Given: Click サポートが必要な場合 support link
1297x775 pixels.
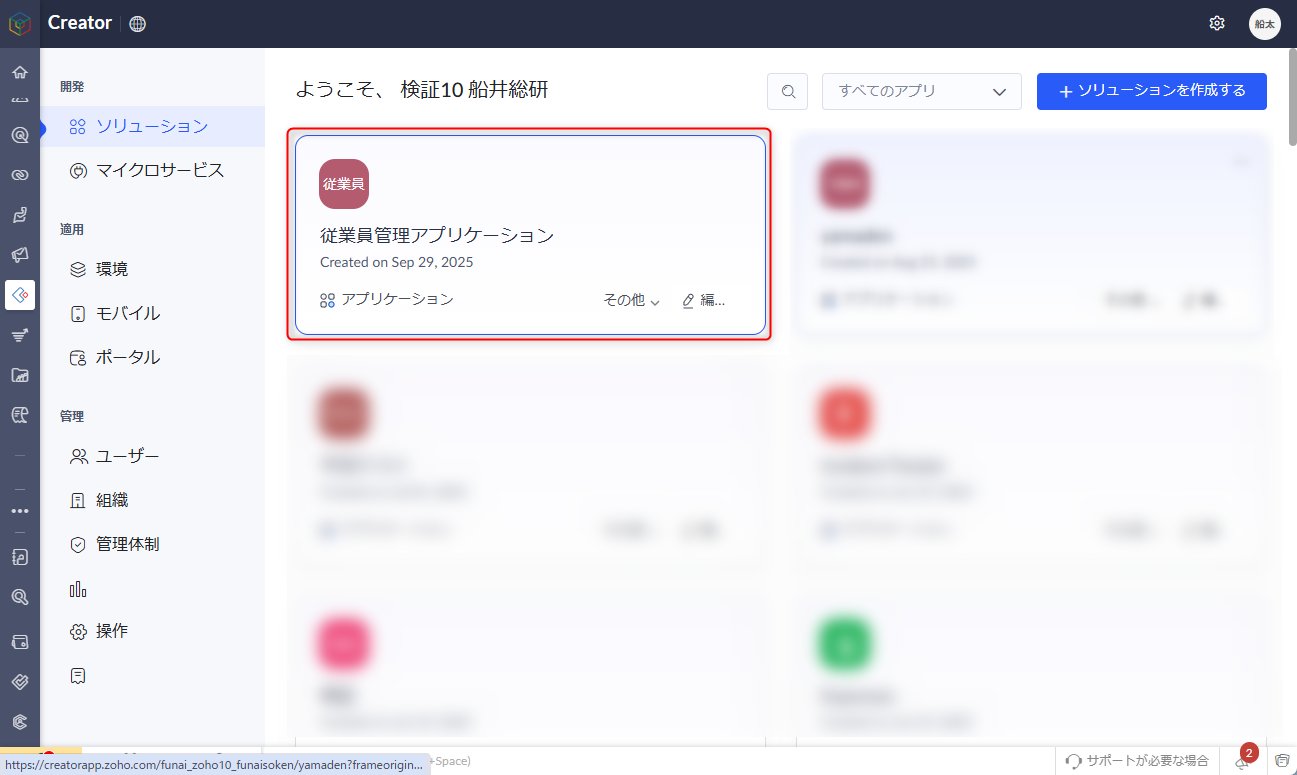Looking at the screenshot, I should pyautogui.click(x=1137, y=760).
